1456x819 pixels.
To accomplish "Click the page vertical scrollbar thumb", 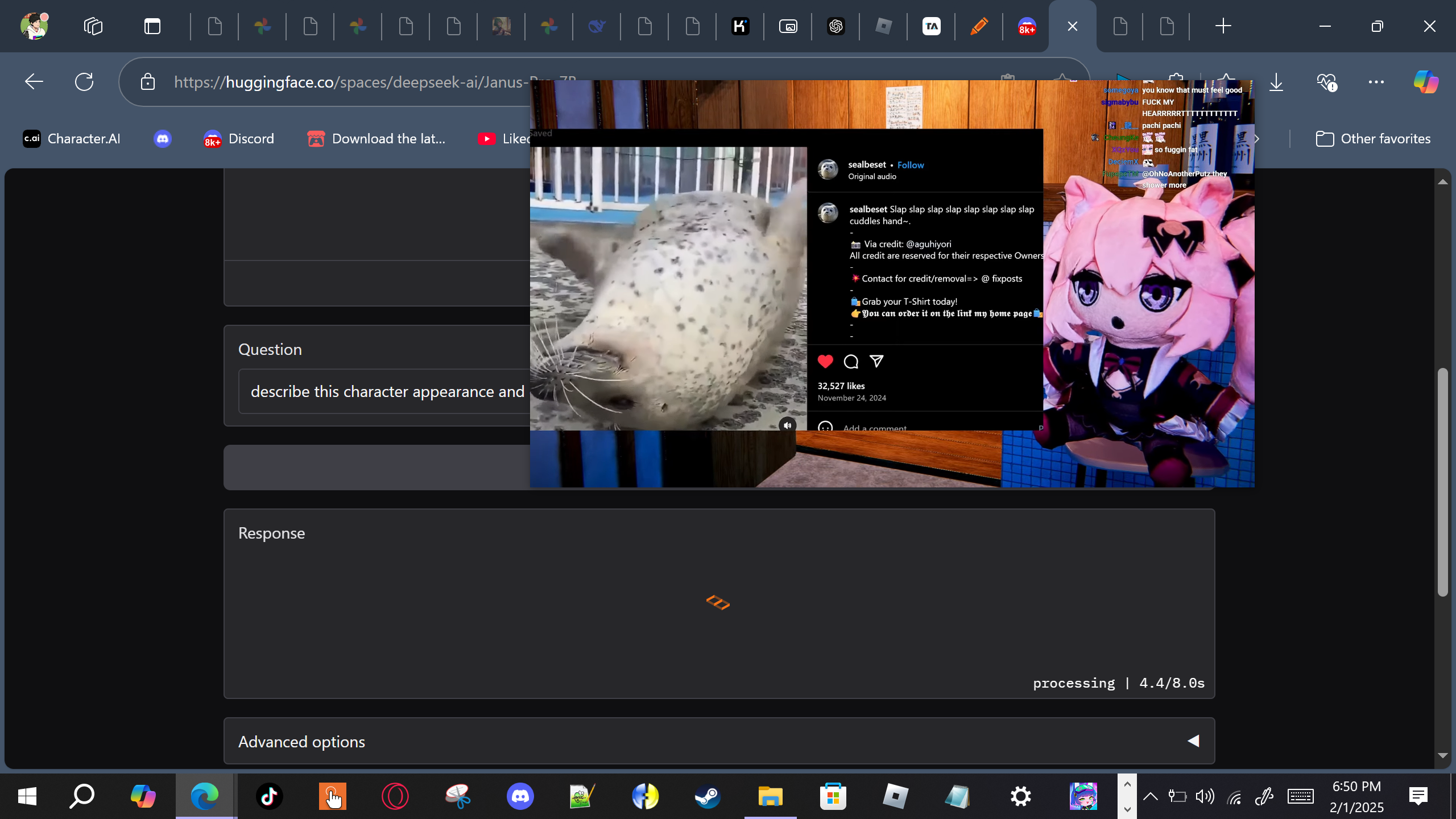I will tap(1442, 481).
